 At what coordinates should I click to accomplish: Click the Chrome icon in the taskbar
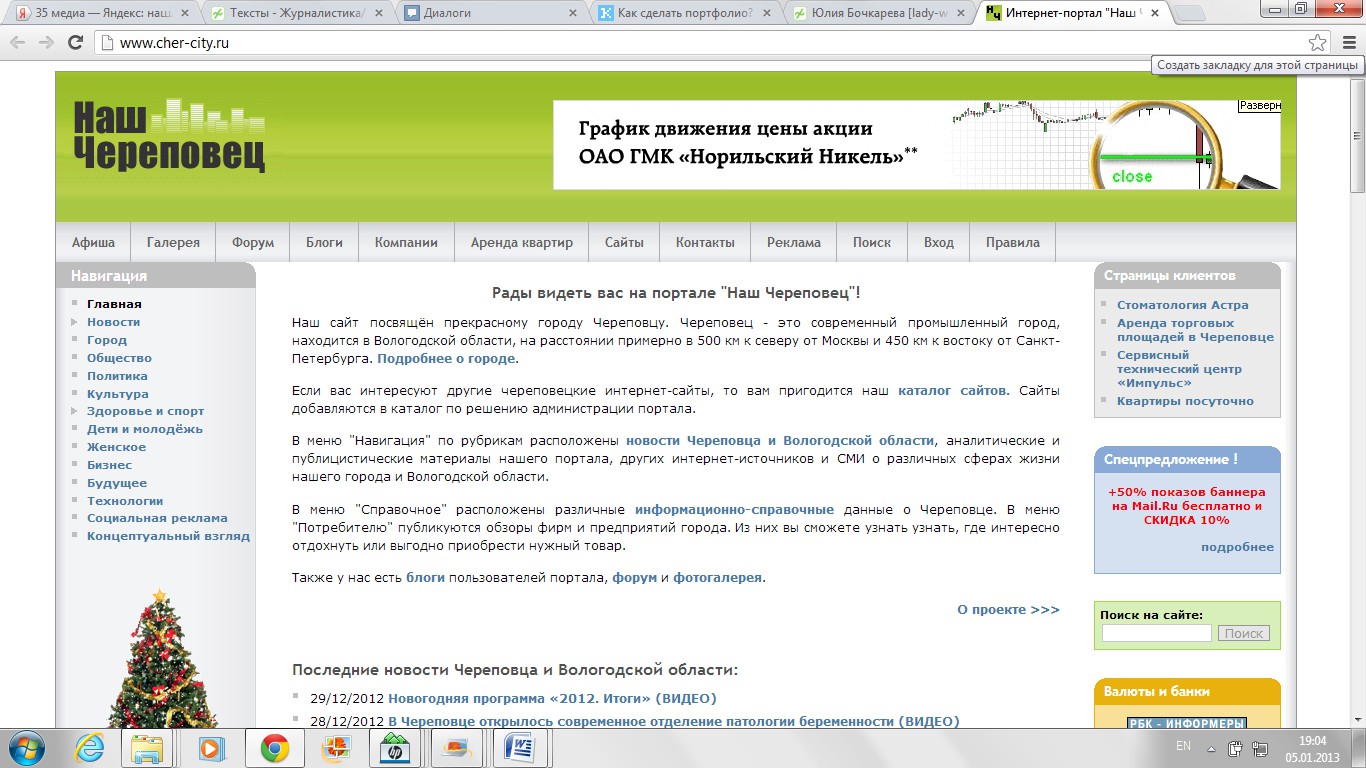point(274,748)
